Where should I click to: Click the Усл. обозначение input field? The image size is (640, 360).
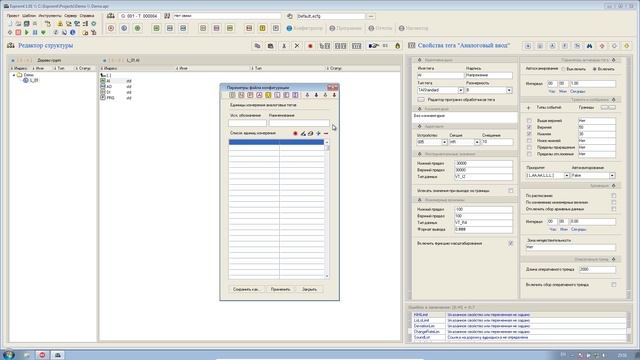(x=247, y=123)
